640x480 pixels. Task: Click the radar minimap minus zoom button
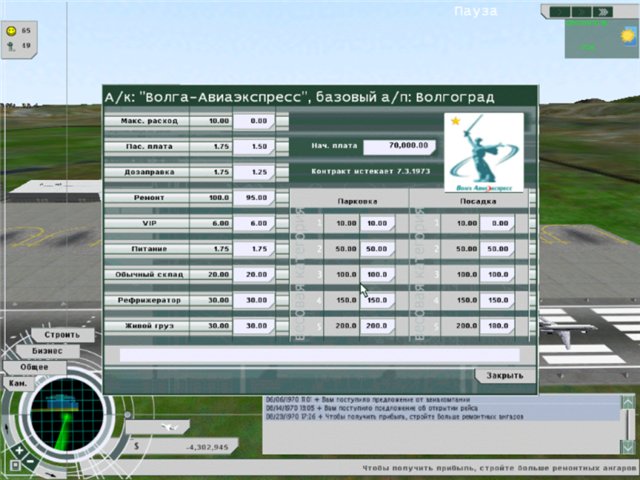click(x=31, y=461)
